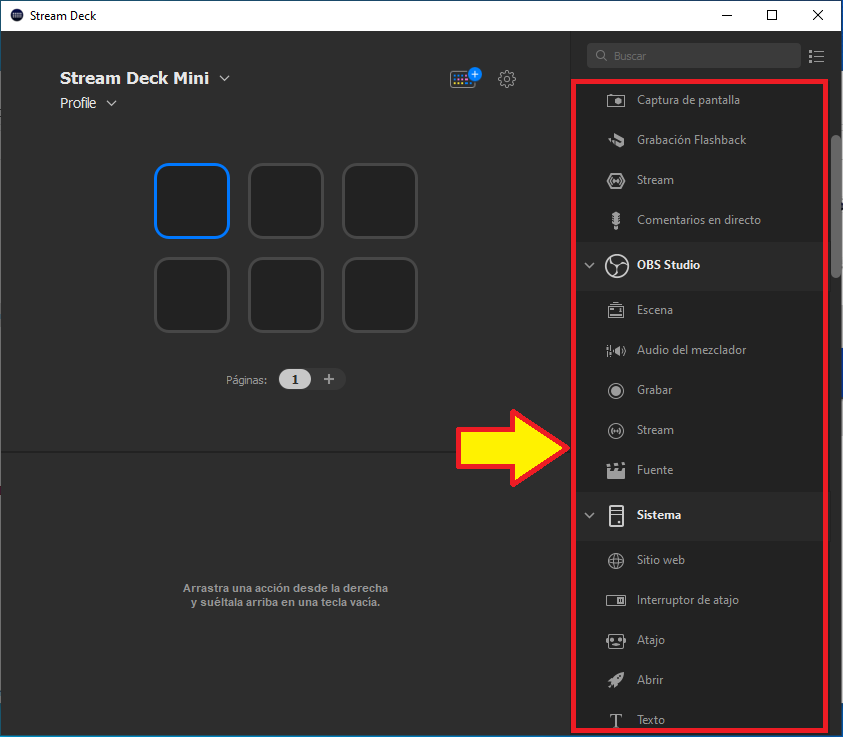Click the Fuente clapperboard icon
Viewport: 843px width, 737px height.
click(x=616, y=470)
